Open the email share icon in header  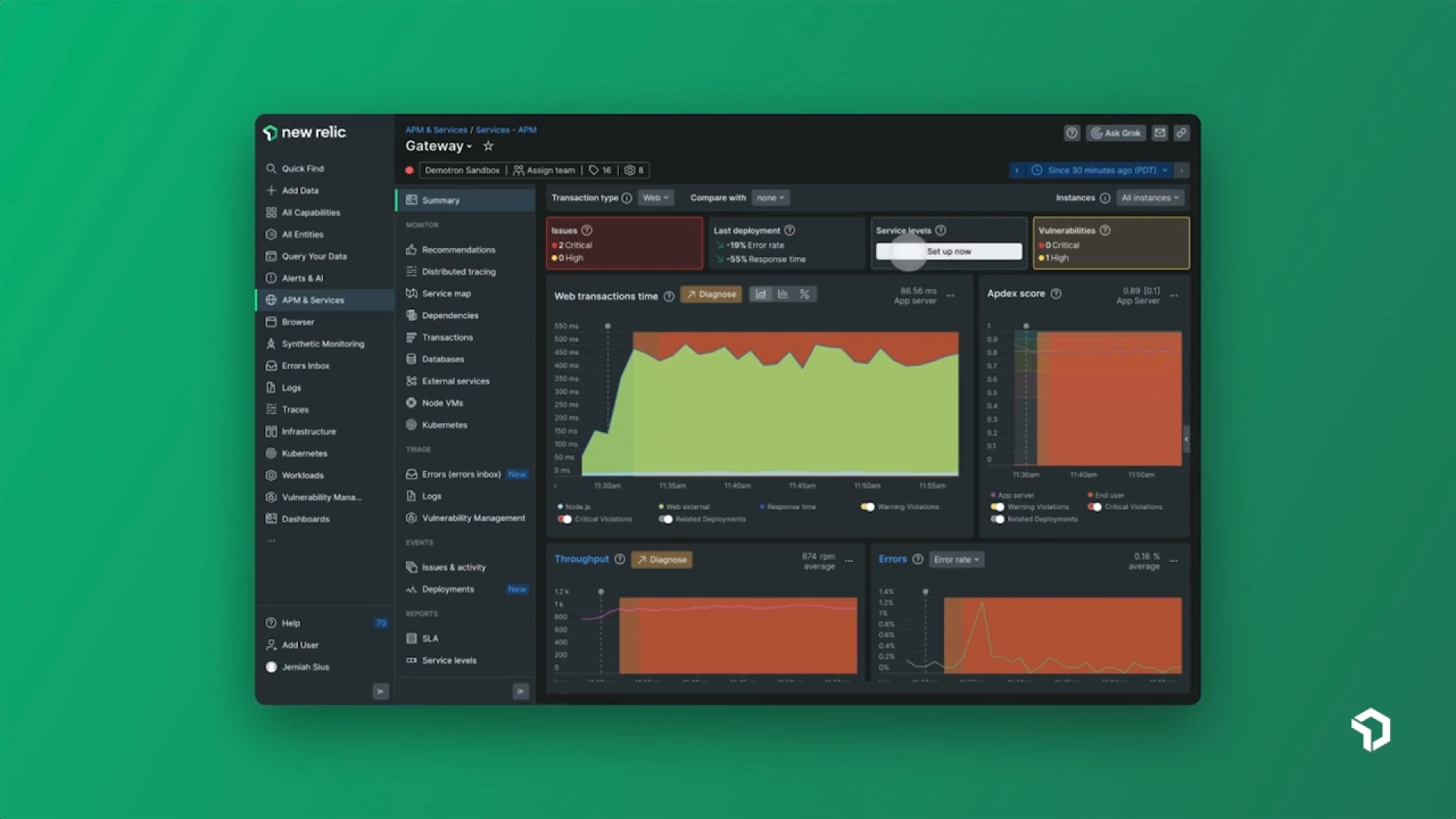click(1159, 133)
